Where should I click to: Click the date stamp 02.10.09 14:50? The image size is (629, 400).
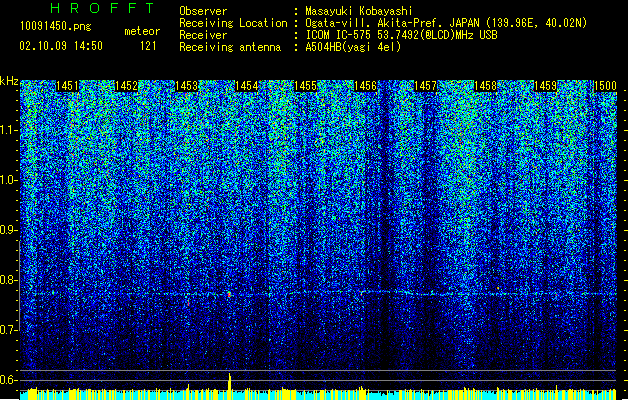click(x=61, y=46)
